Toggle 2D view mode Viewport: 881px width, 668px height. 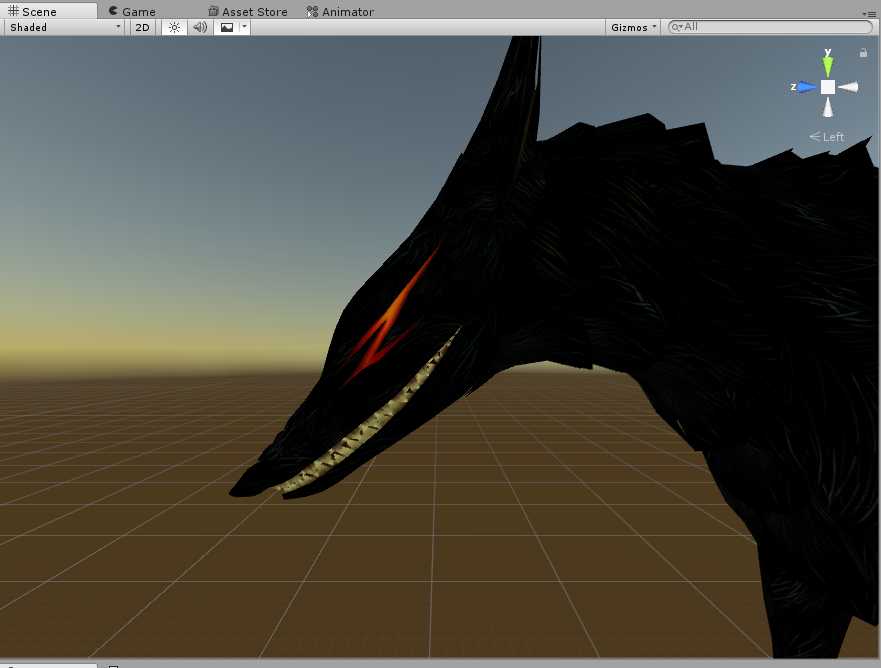click(143, 27)
